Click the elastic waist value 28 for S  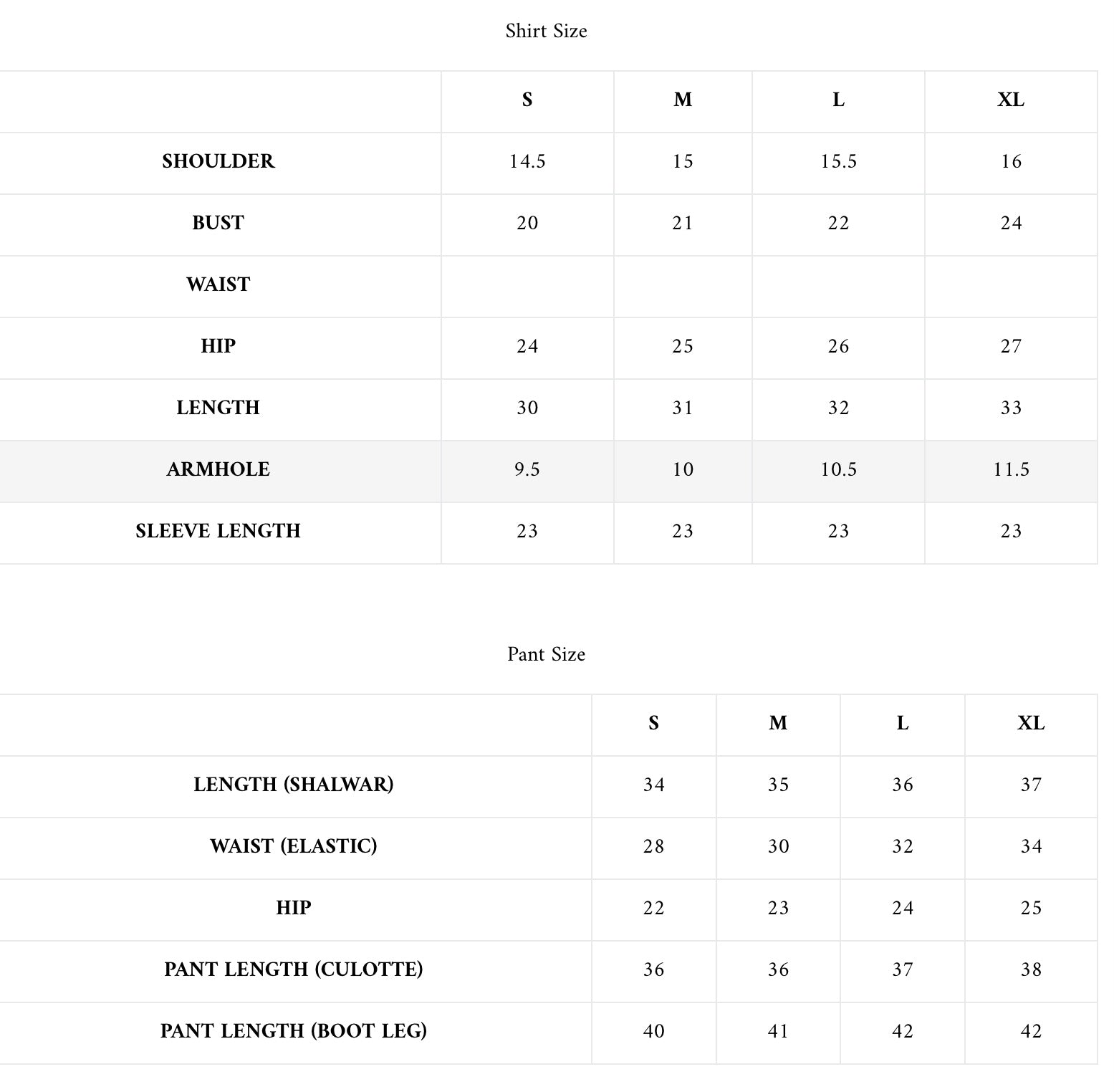pyautogui.click(x=653, y=846)
